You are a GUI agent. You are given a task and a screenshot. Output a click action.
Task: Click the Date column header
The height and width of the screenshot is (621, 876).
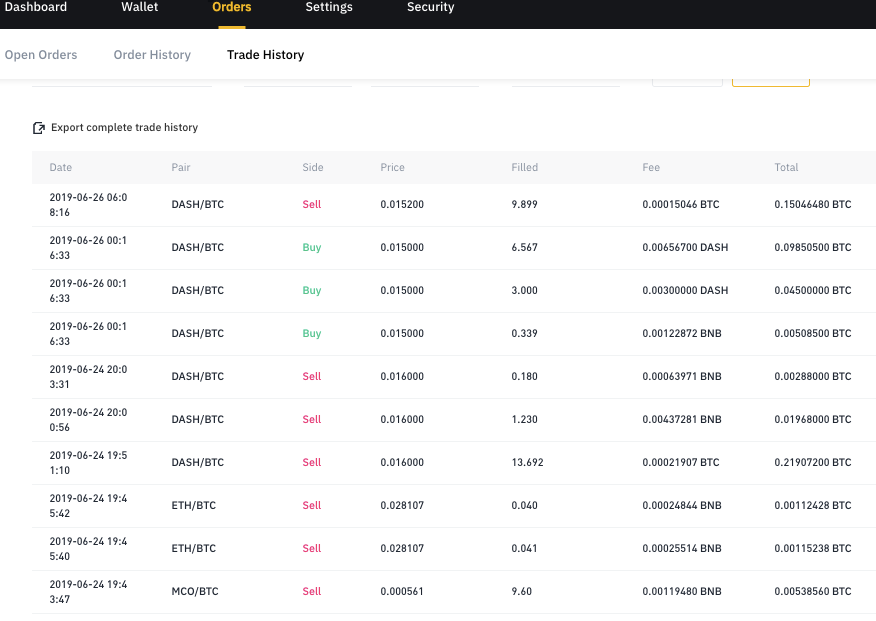(60, 167)
